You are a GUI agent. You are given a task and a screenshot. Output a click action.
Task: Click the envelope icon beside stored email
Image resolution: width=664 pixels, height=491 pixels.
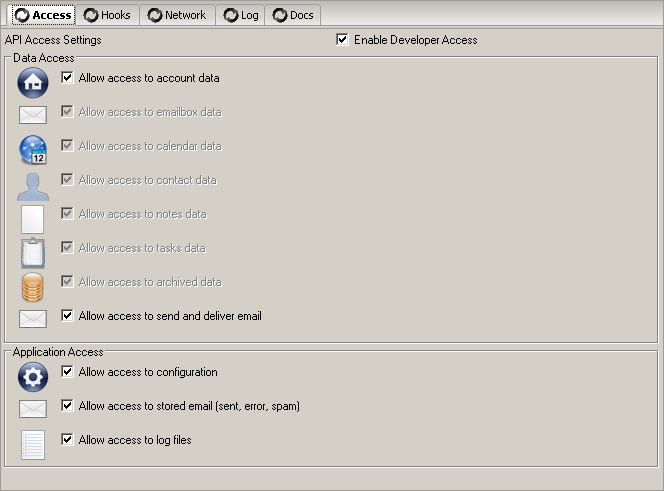coord(33,408)
